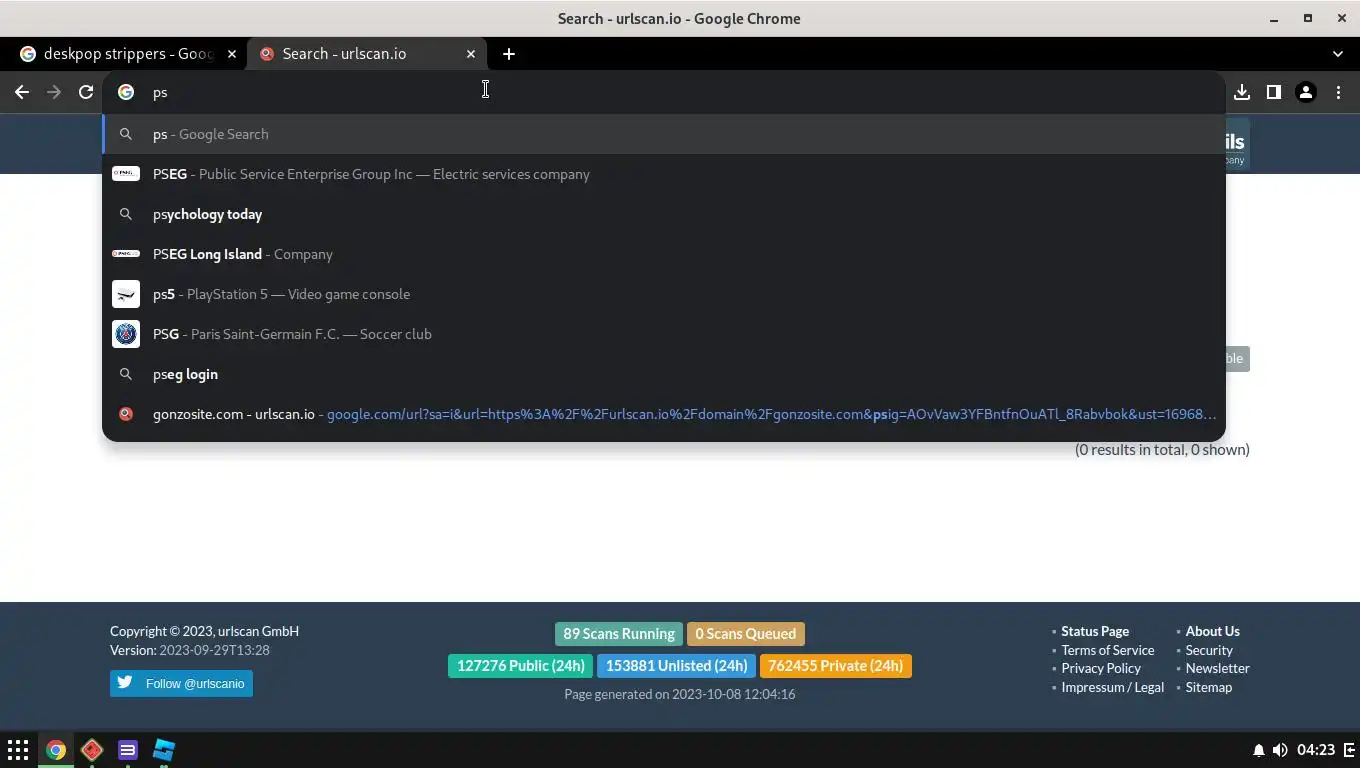1360x768 pixels.
Task: Open the gonzosite.com urlscan.io history suggestion
Action: pyautogui.click(x=664, y=414)
